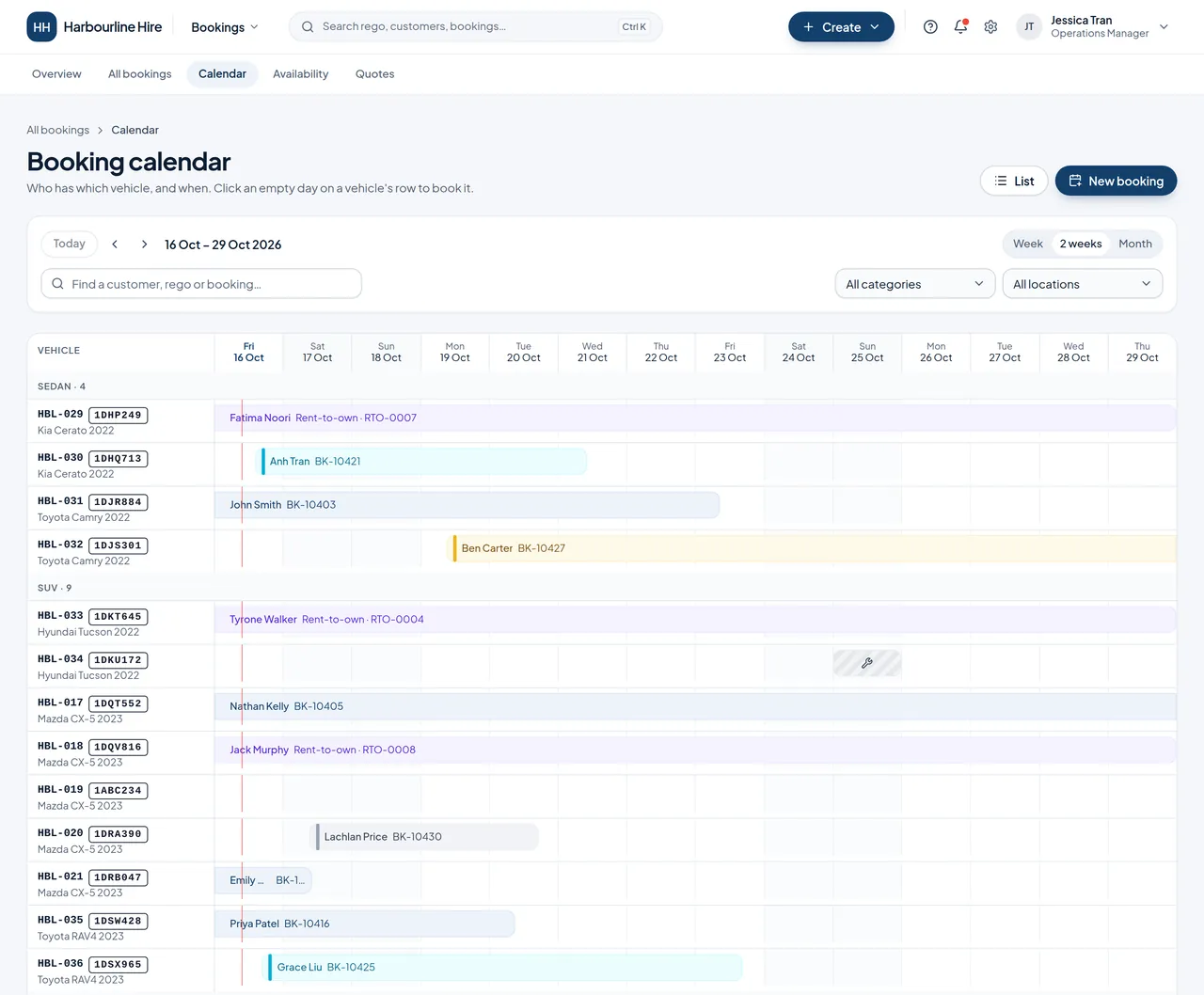Click the maintenance wrench block on HBL-034
The image size is (1204, 995).
click(x=867, y=663)
